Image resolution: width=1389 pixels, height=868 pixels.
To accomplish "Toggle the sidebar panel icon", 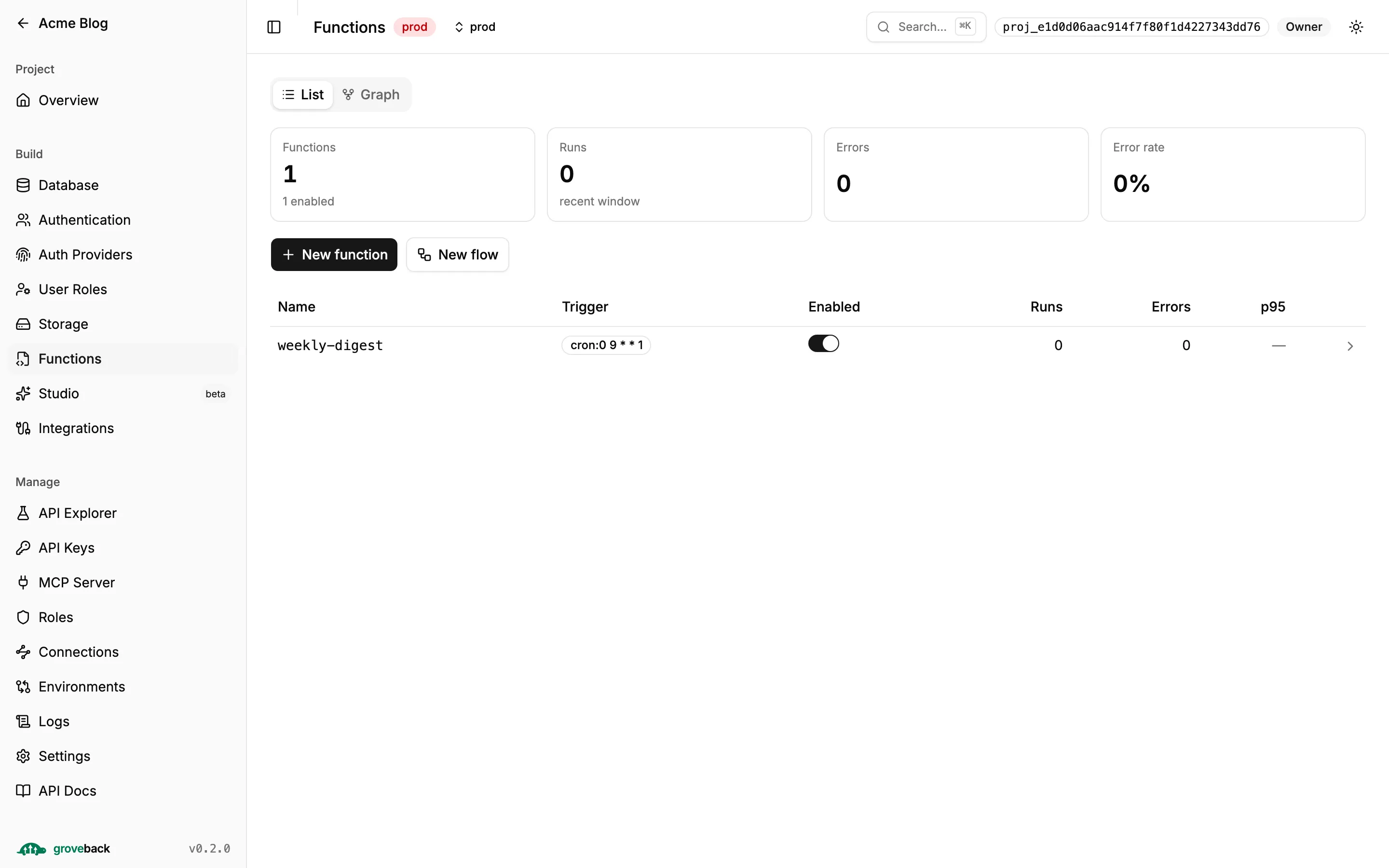I will [274, 27].
